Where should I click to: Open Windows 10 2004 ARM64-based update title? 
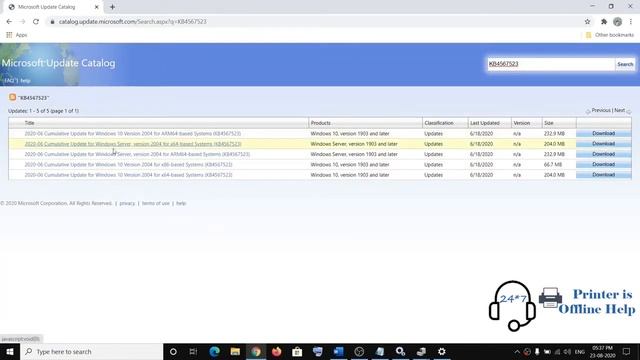133,133
